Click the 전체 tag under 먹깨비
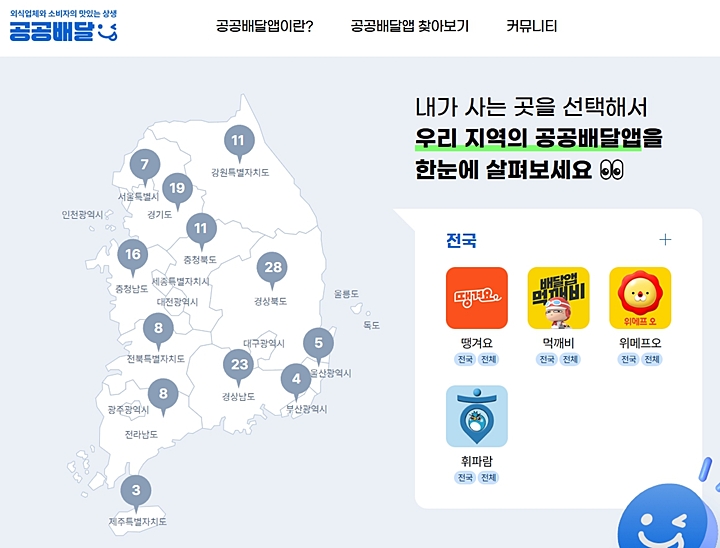Image resolution: width=720 pixels, height=548 pixels. [x=570, y=359]
